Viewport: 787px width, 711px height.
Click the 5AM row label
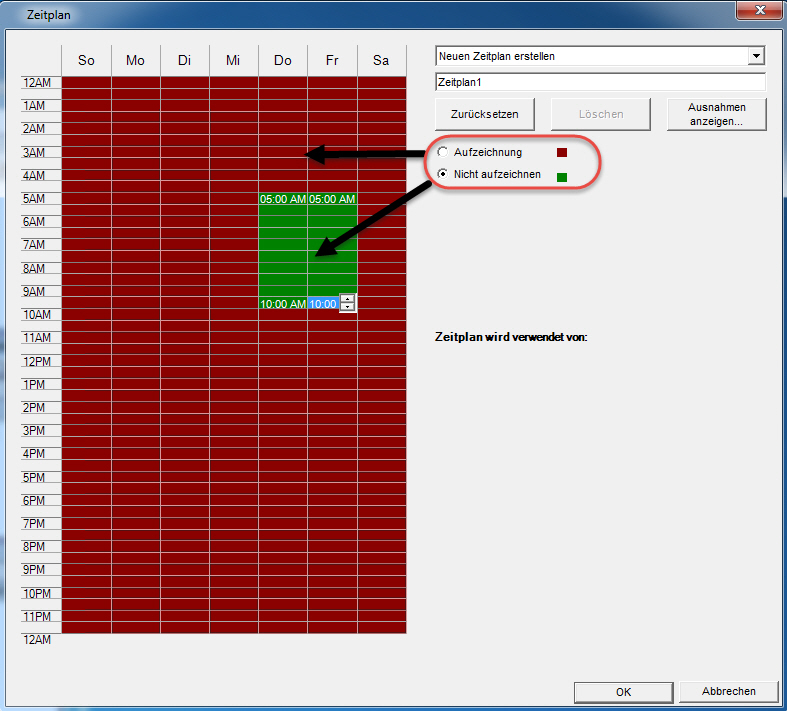point(34,198)
